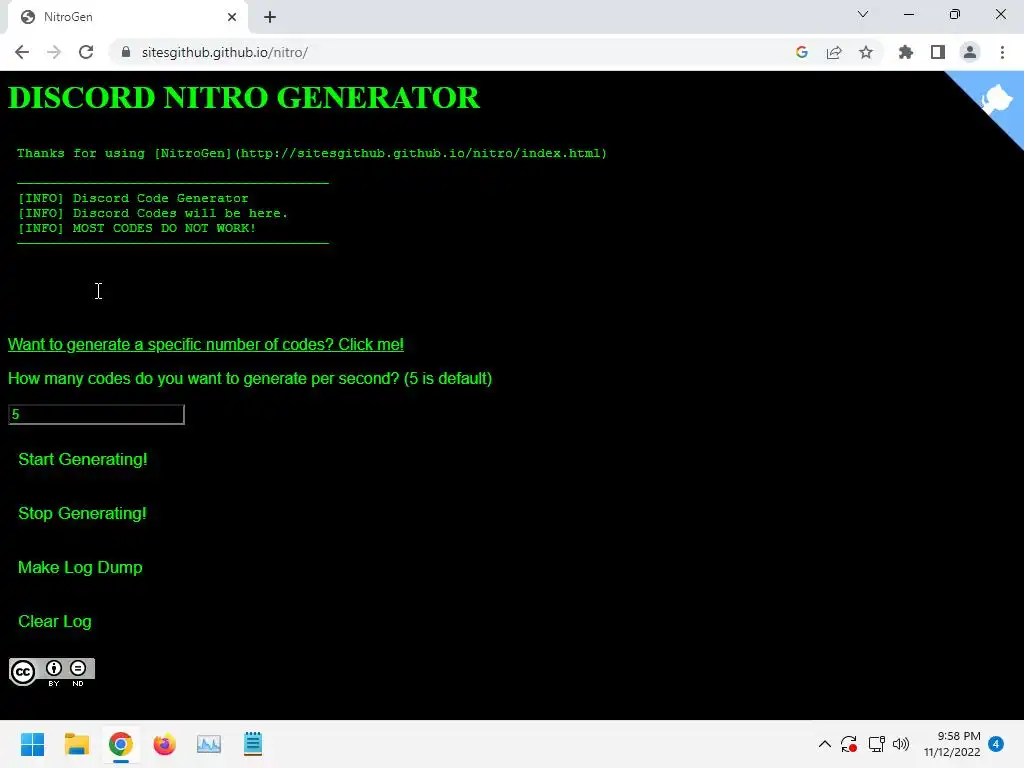Screen dimensions: 1024x768
Task: Click the address bar URL text
Action: (225, 52)
